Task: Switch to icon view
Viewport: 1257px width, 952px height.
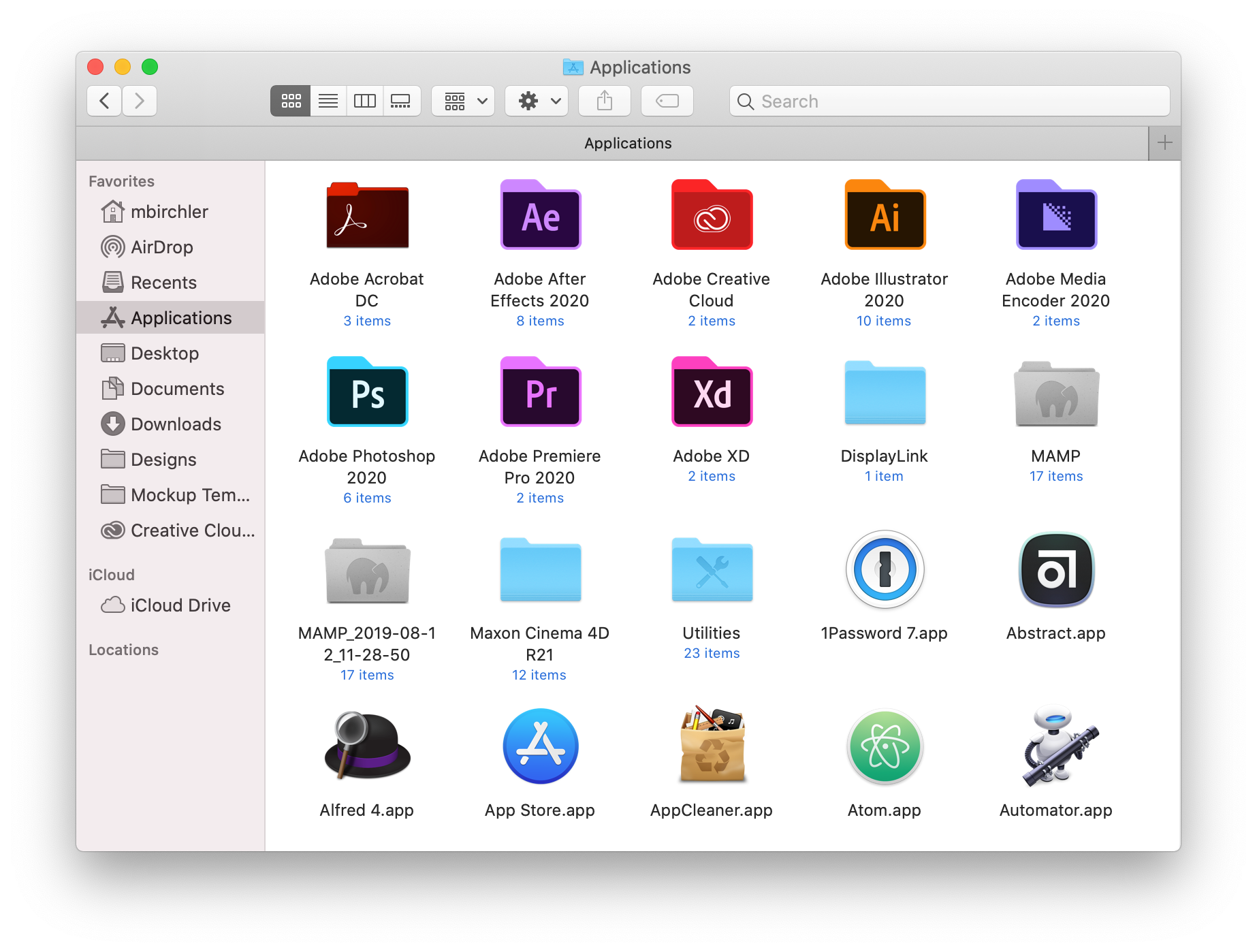Action: [291, 101]
